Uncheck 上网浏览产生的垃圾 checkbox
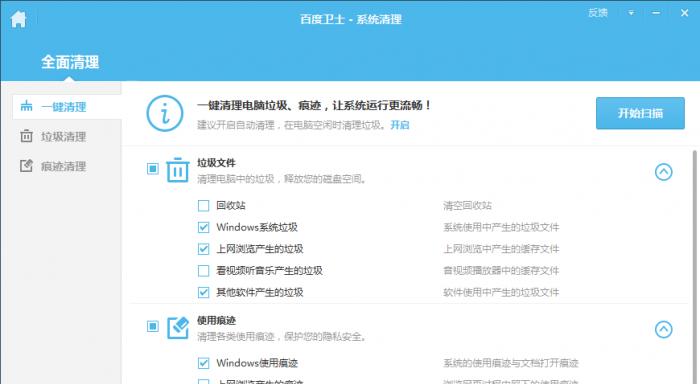Screen dimensions: 700x384 tap(203, 249)
